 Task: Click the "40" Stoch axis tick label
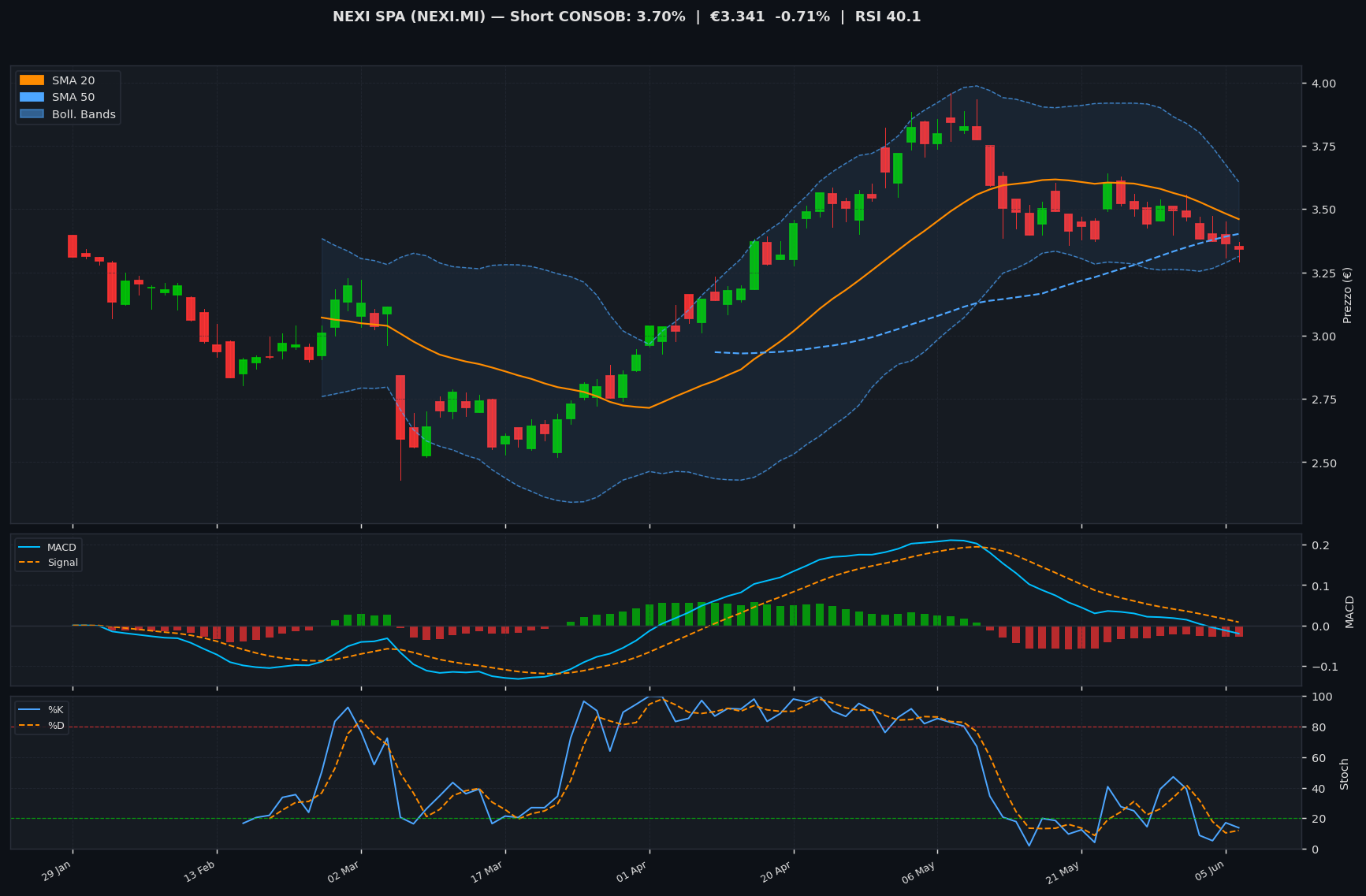tap(1318, 788)
